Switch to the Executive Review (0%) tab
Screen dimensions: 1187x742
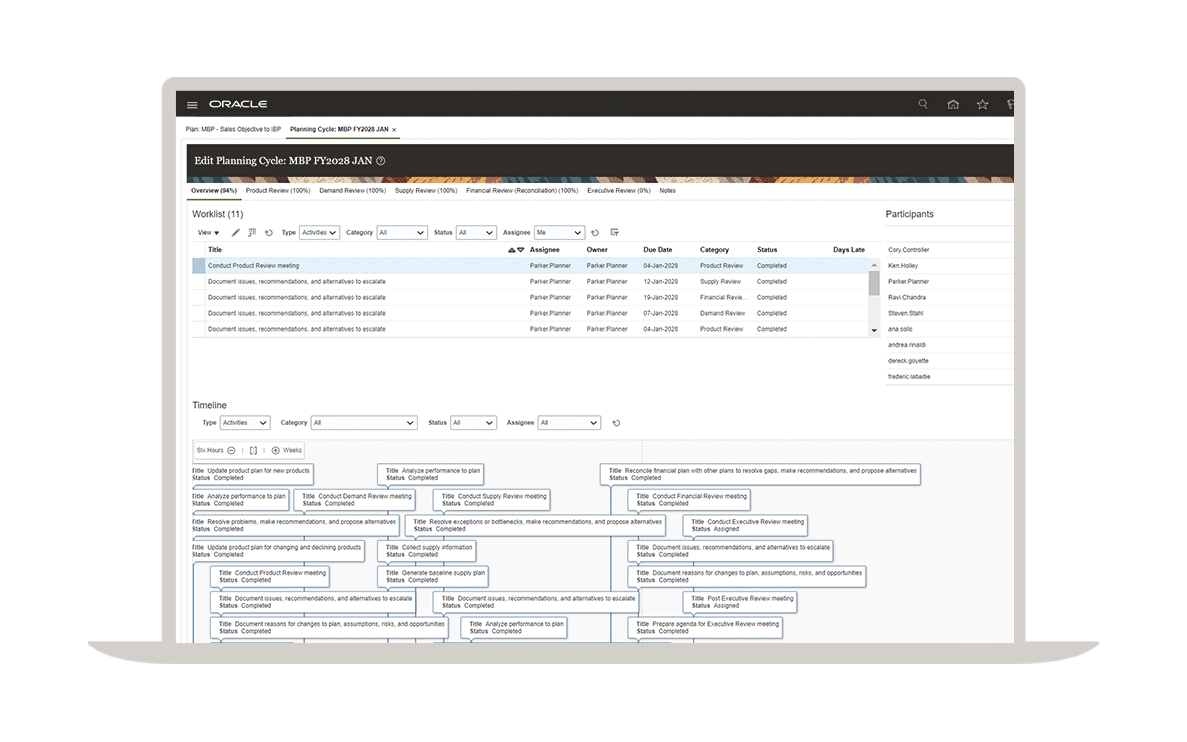[x=618, y=190]
